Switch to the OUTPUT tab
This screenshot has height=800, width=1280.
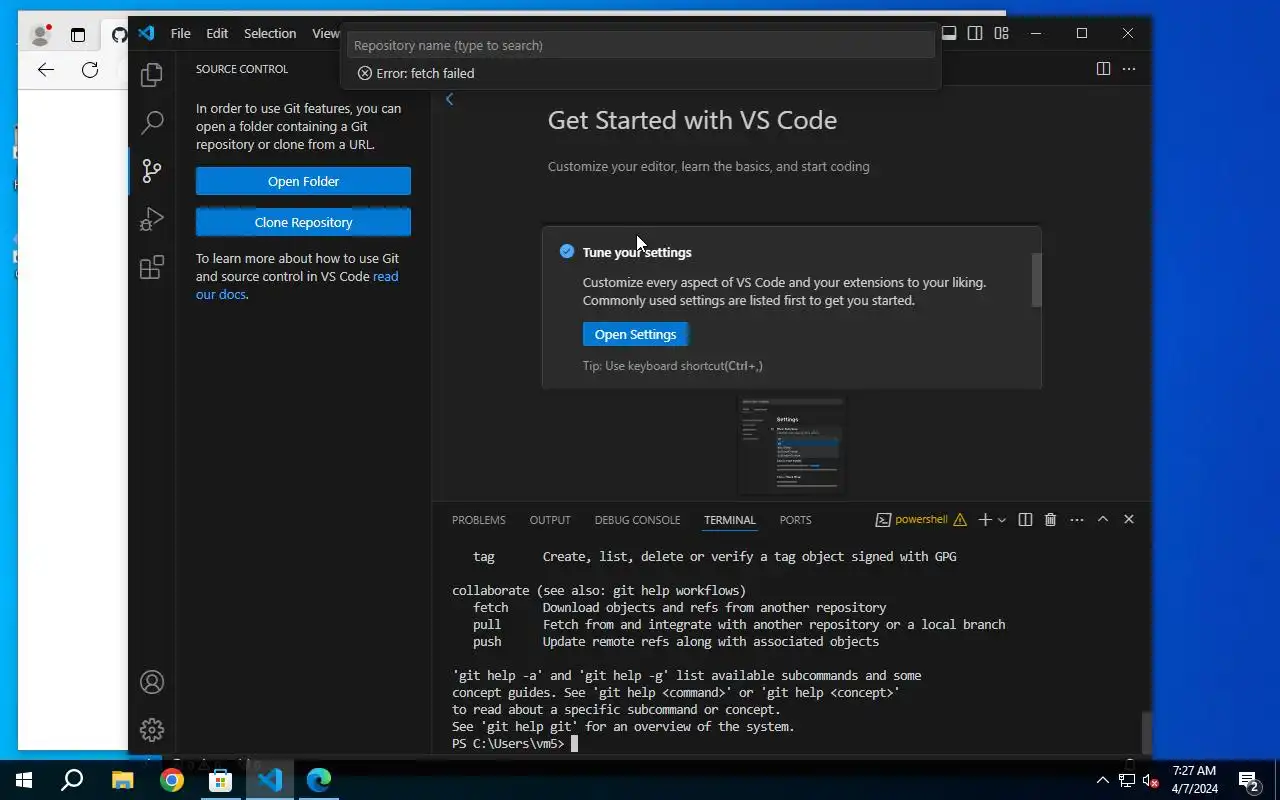(550, 520)
